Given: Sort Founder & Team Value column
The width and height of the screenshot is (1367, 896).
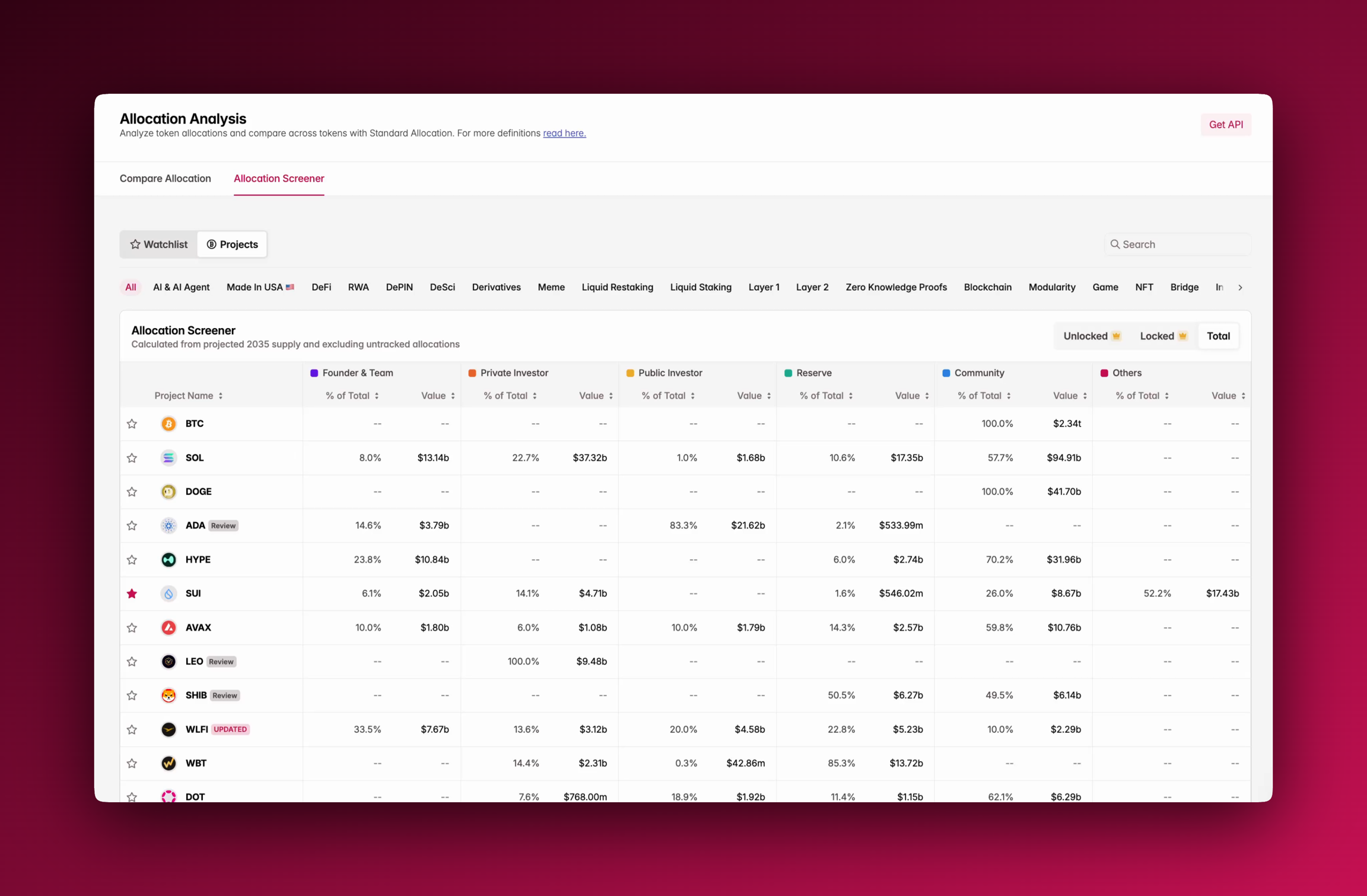Looking at the screenshot, I should [453, 396].
